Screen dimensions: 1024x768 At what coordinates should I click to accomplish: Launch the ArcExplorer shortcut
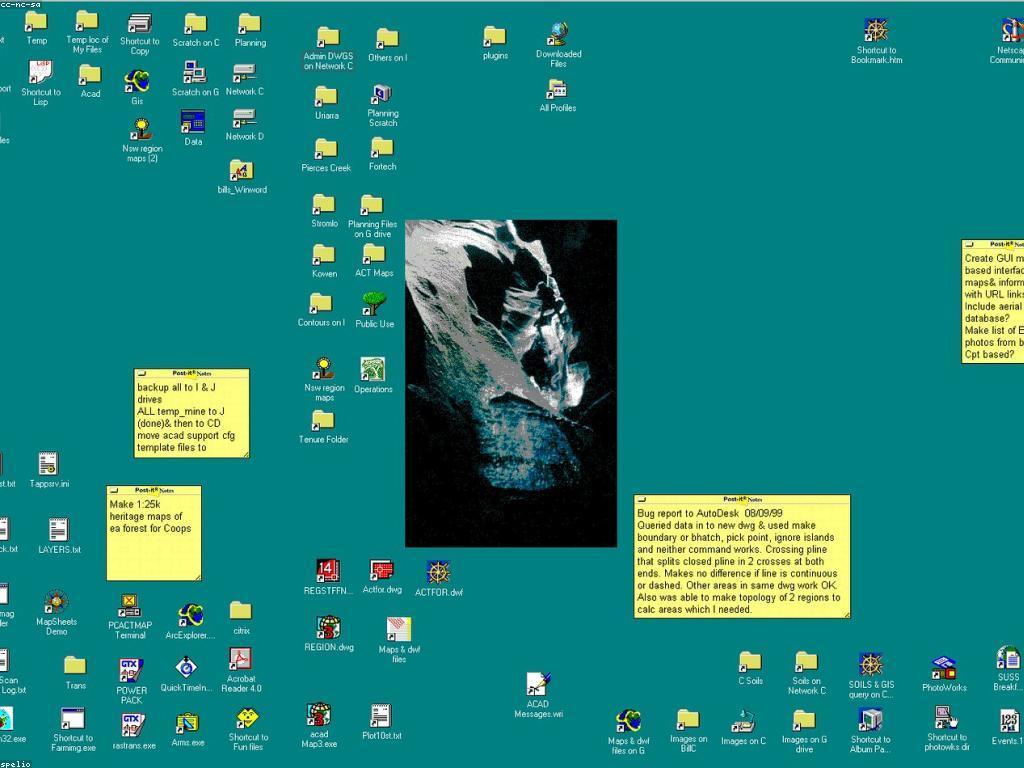(190, 615)
